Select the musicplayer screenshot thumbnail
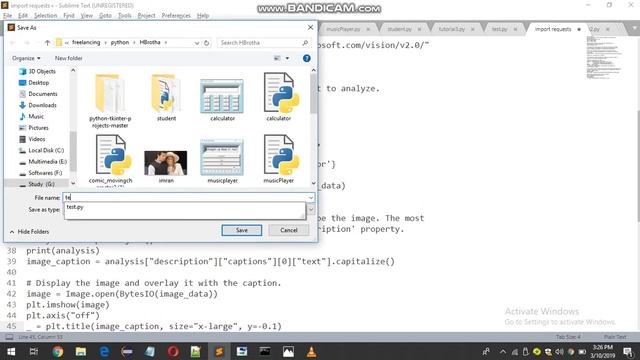This screenshot has height=360, width=640. tap(222, 158)
